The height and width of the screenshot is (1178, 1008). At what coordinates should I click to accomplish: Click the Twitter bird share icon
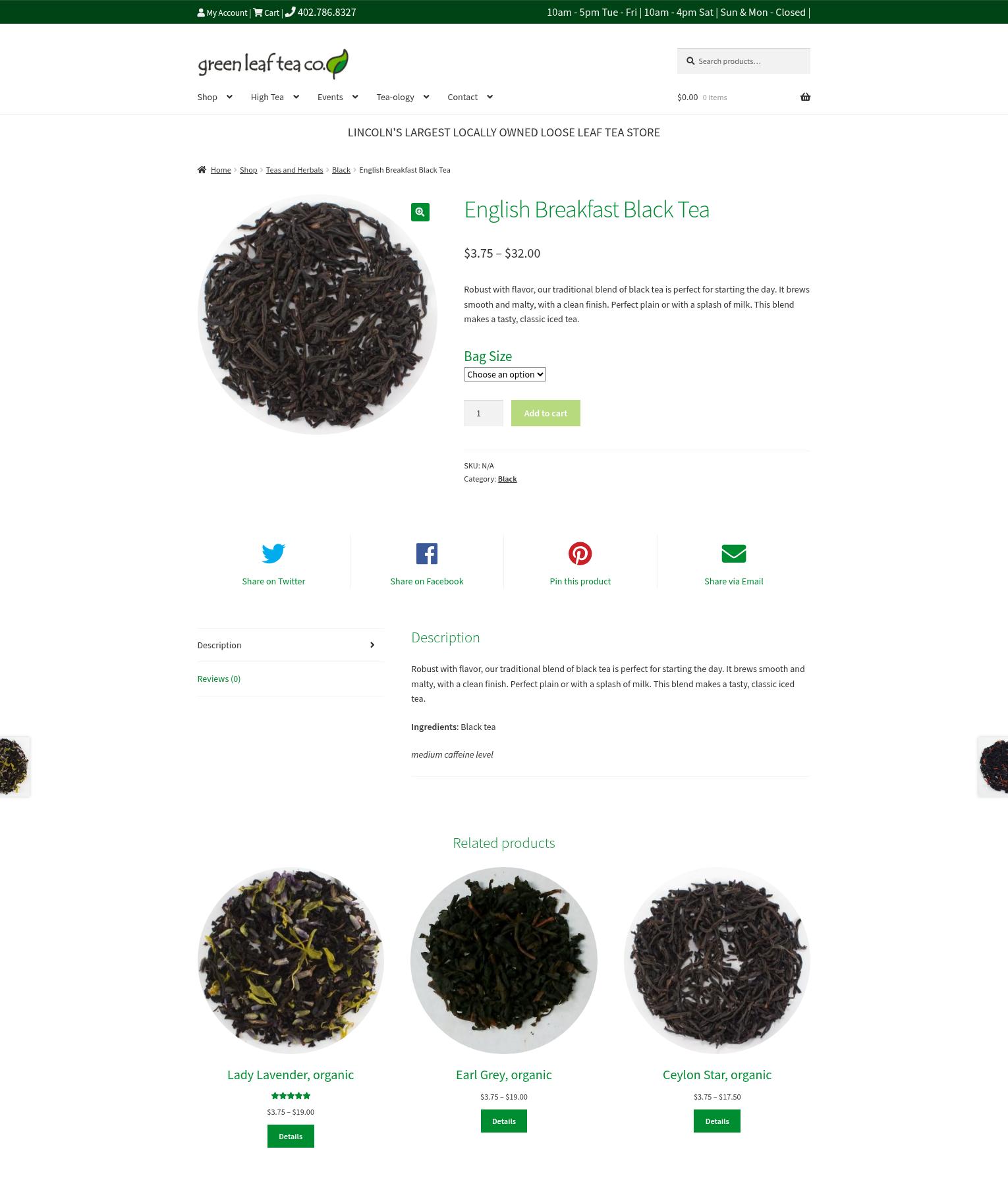pos(273,553)
